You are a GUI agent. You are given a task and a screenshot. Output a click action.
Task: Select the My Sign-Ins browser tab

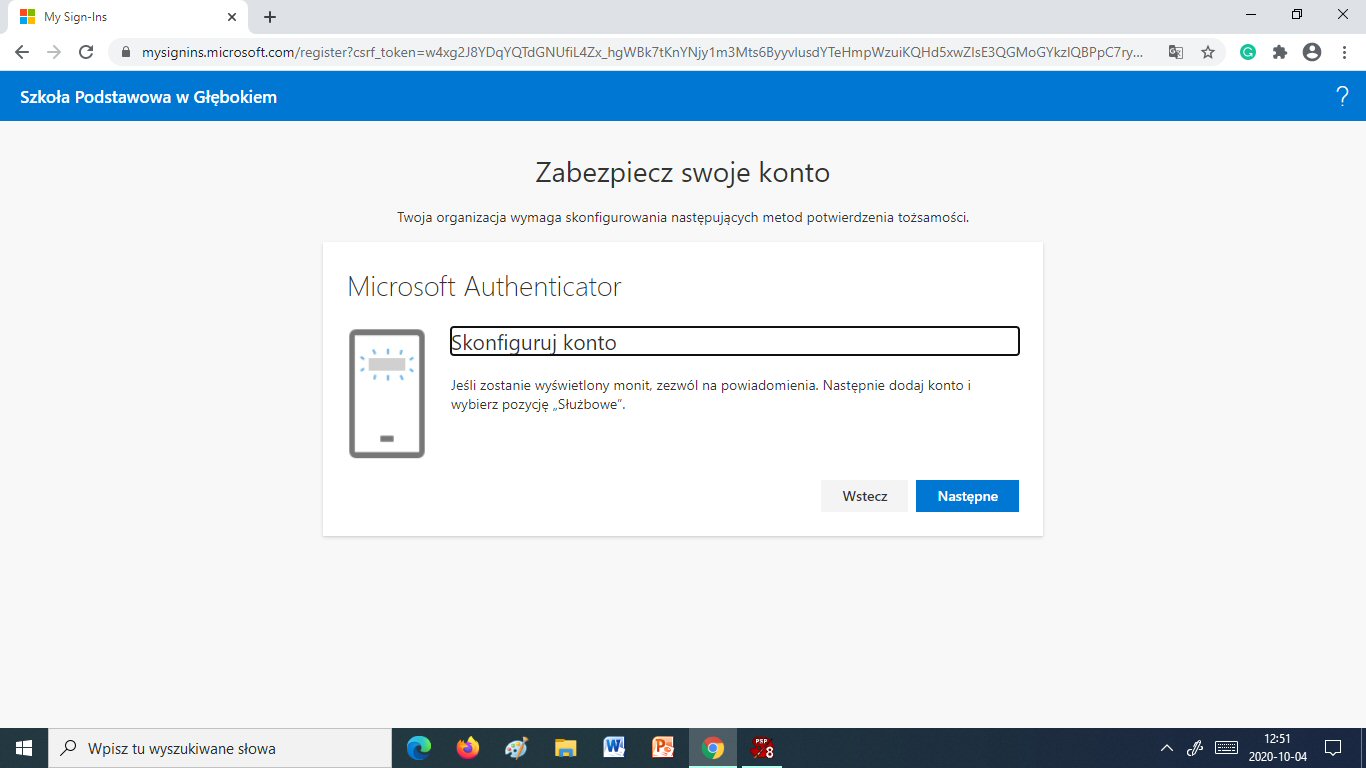pyautogui.click(x=120, y=17)
